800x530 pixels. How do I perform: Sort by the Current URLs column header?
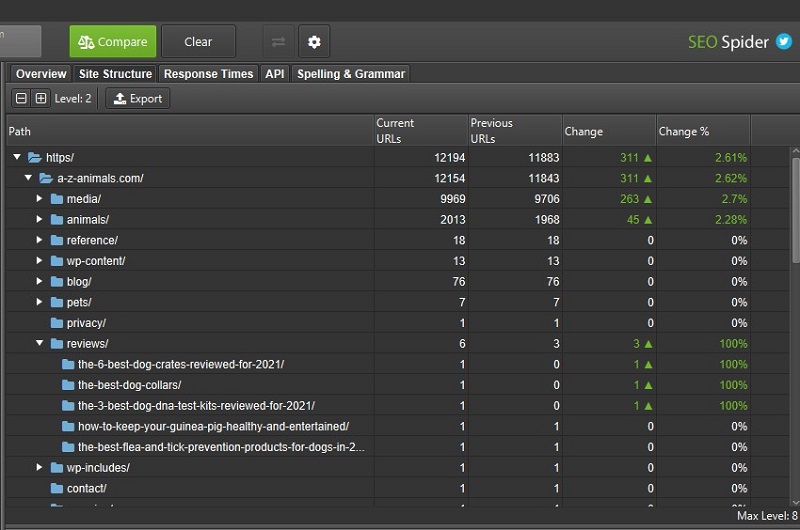(x=421, y=131)
